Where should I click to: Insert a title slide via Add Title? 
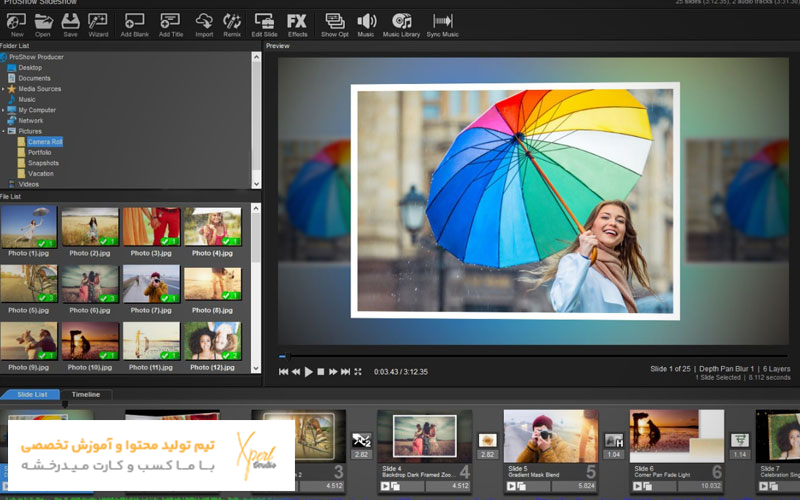[x=170, y=24]
